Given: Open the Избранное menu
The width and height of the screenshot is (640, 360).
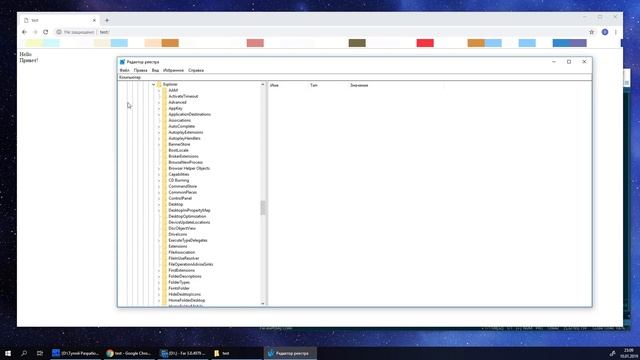Looking at the screenshot, I should pos(173,70).
